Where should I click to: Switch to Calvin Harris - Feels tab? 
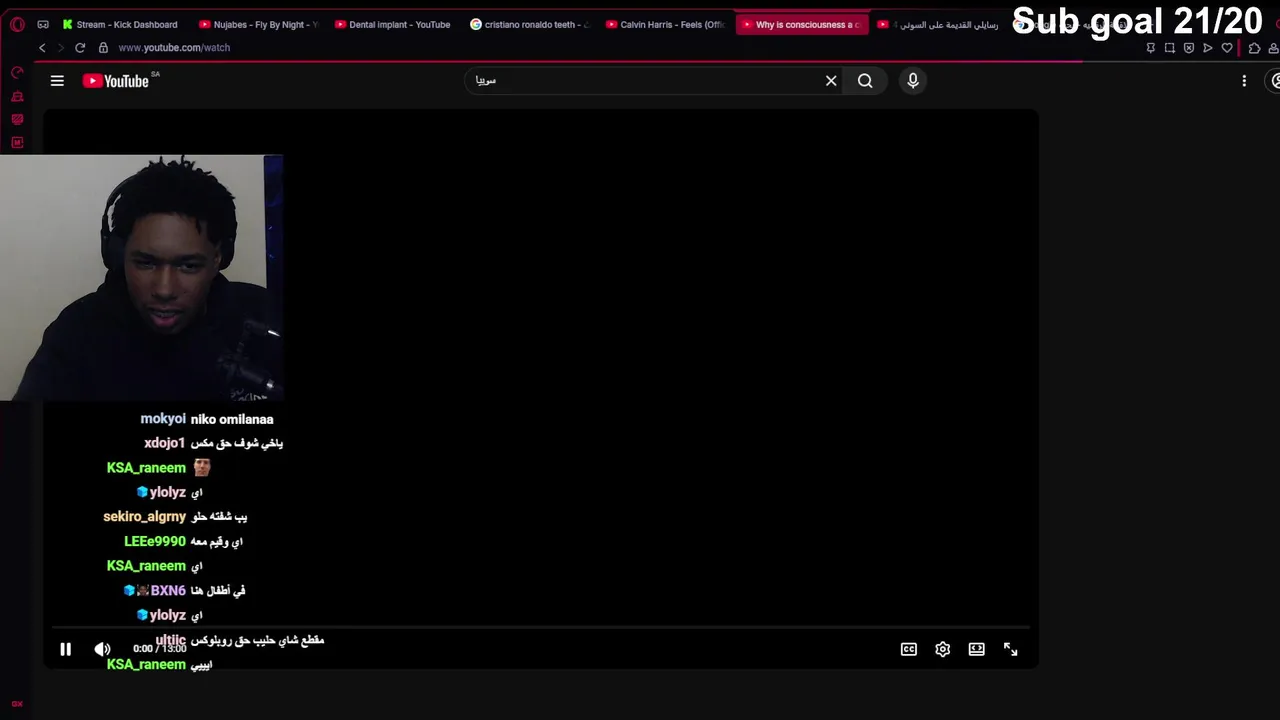pos(665,24)
